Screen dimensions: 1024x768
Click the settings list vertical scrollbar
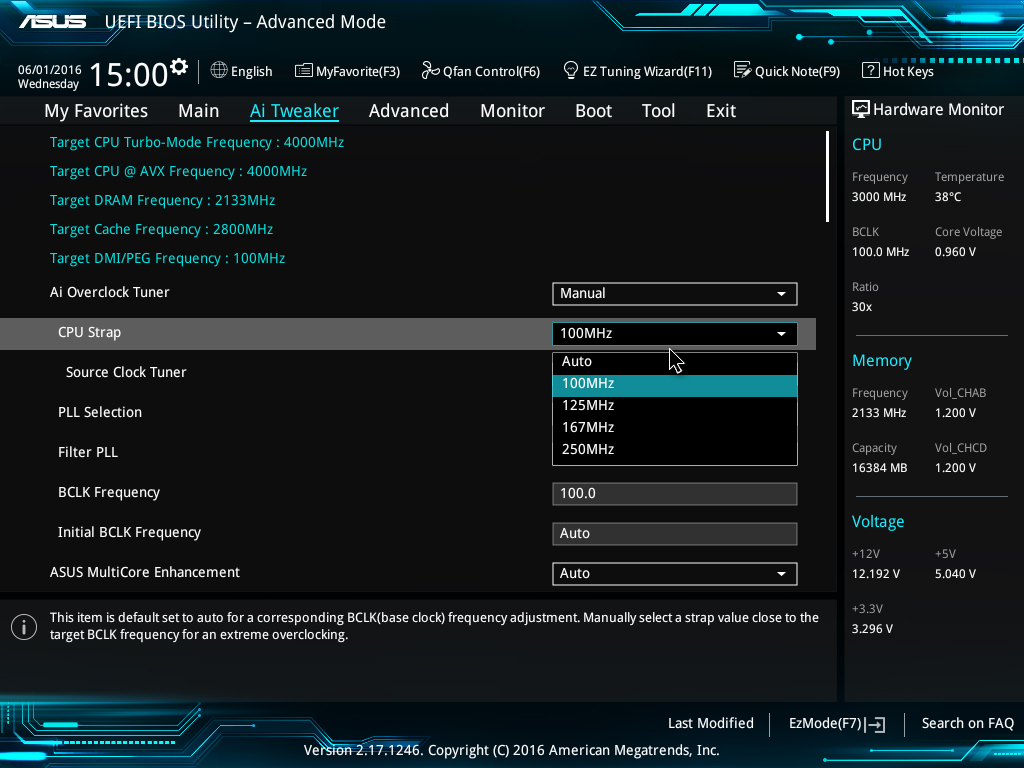(827, 177)
